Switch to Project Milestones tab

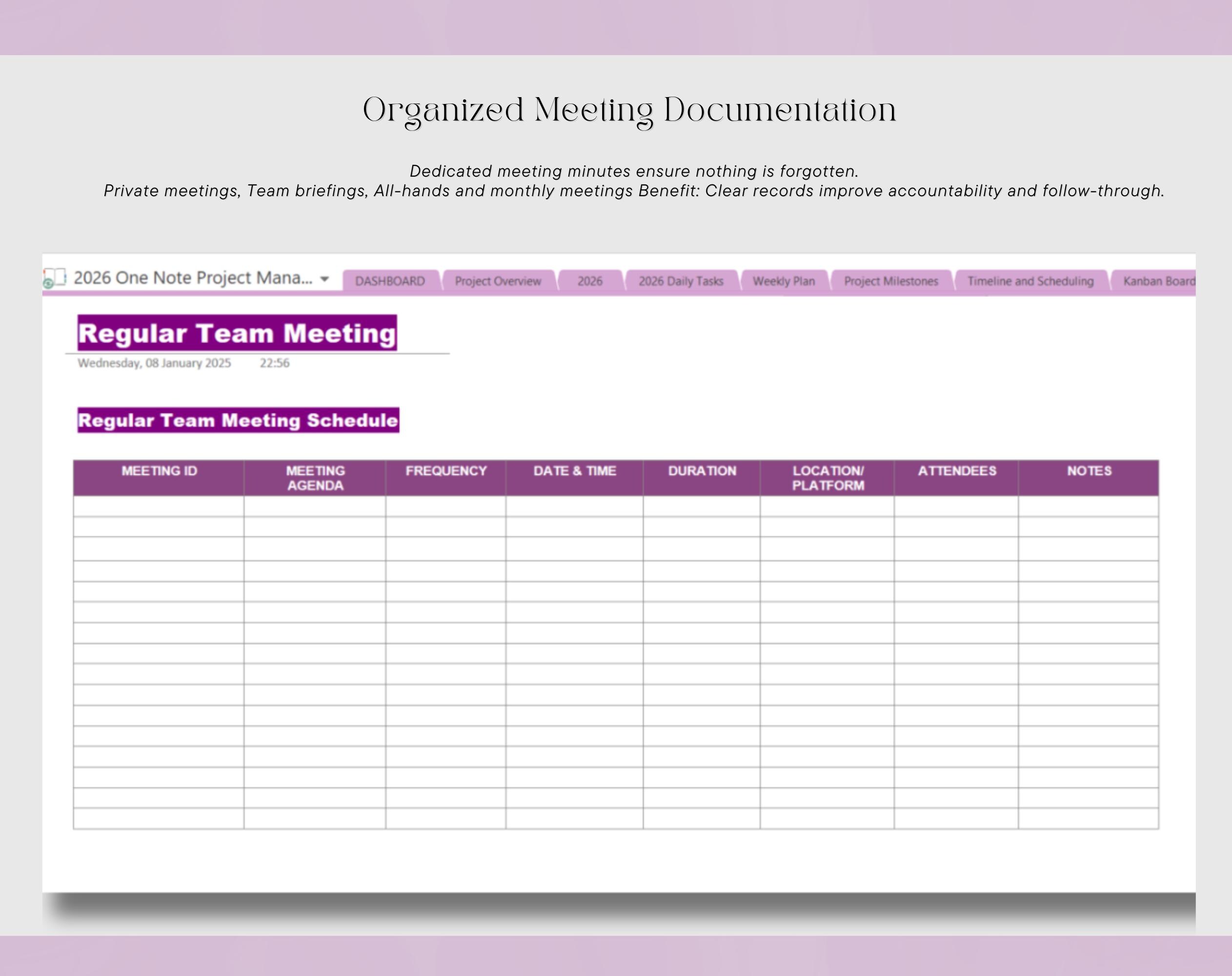(x=891, y=281)
